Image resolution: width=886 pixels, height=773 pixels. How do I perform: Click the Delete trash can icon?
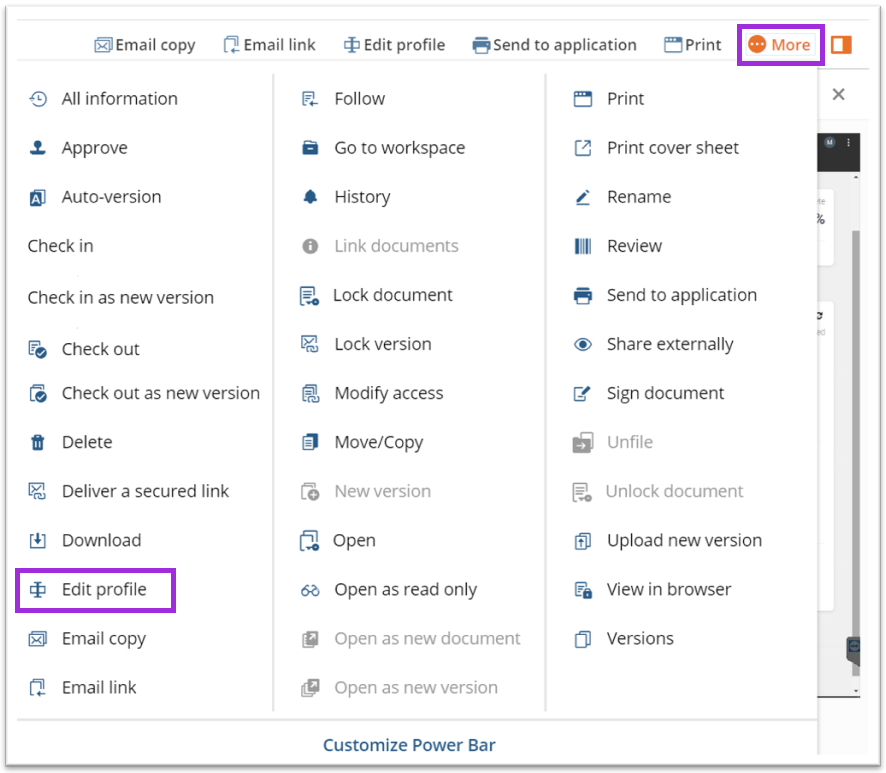click(x=38, y=442)
